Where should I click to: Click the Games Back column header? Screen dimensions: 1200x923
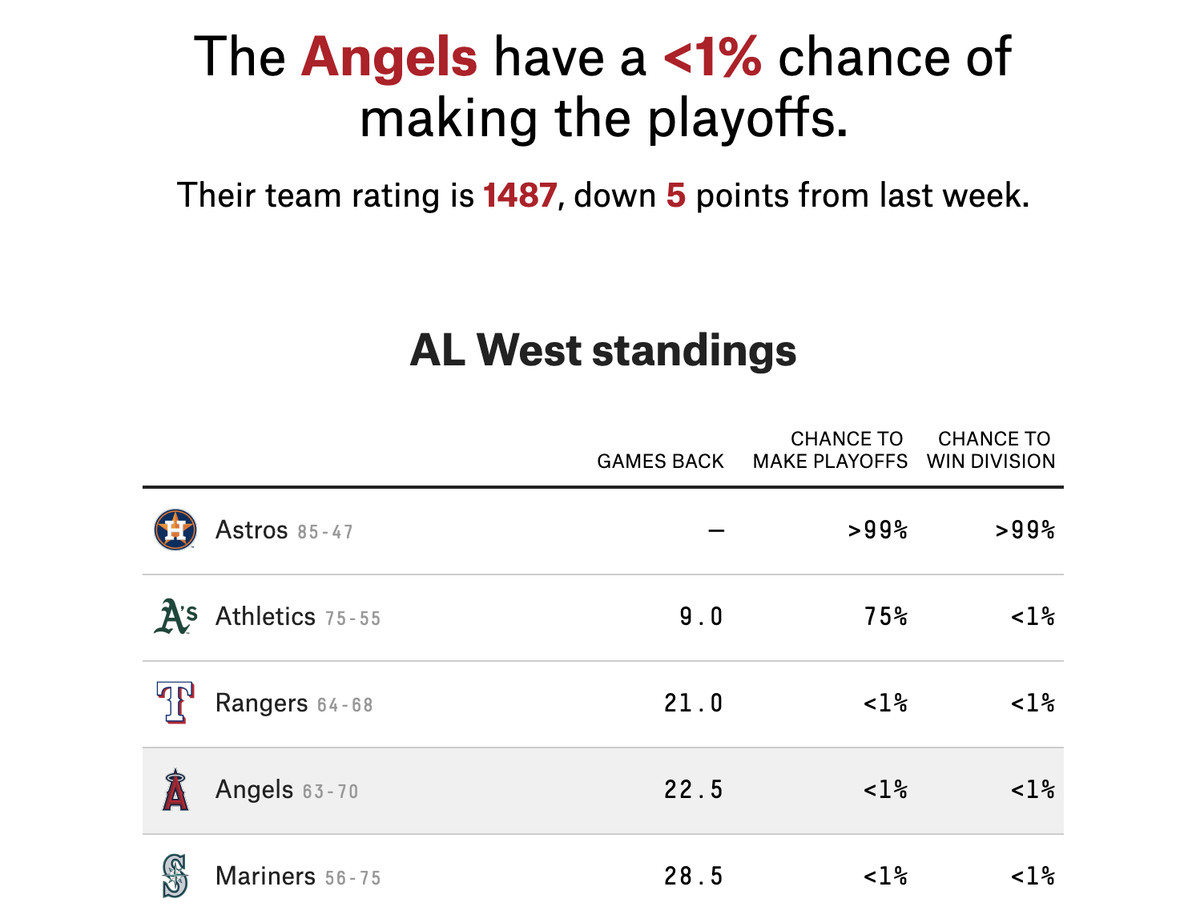coord(660,461)
